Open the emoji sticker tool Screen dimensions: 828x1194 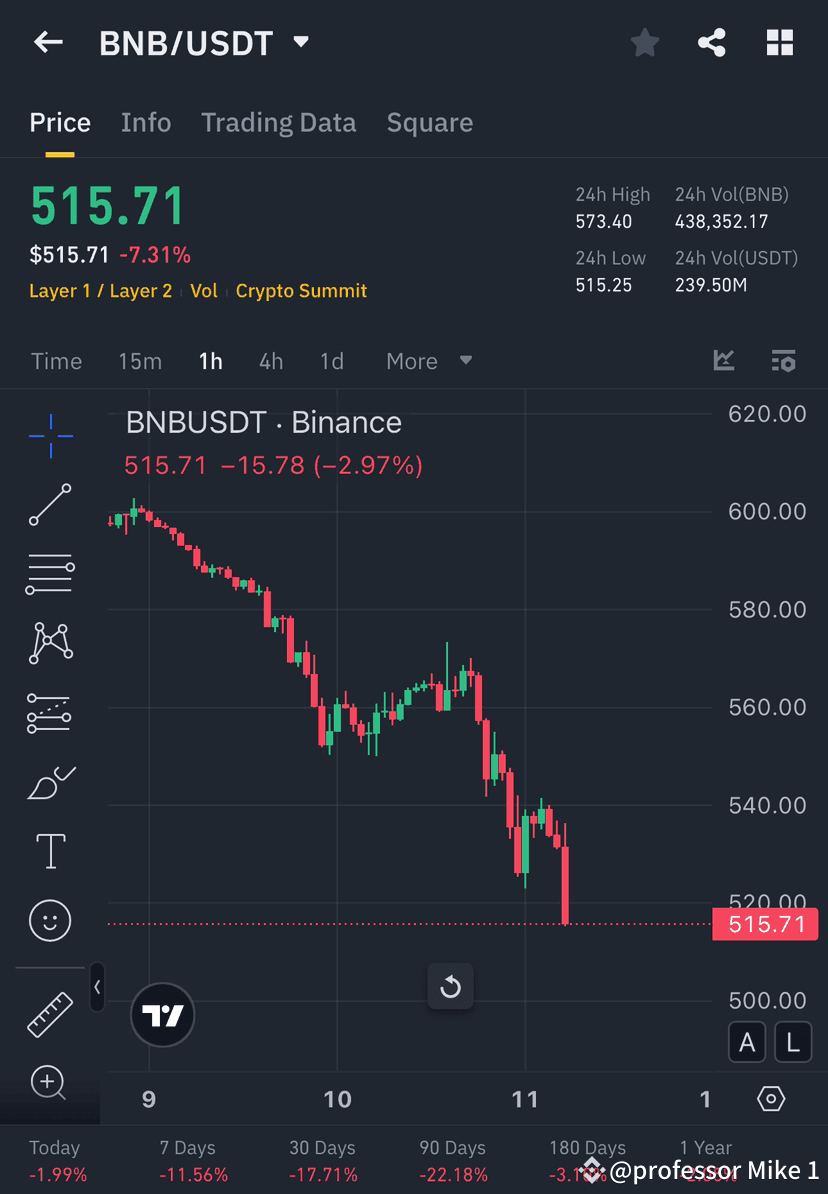pos(50,920)
